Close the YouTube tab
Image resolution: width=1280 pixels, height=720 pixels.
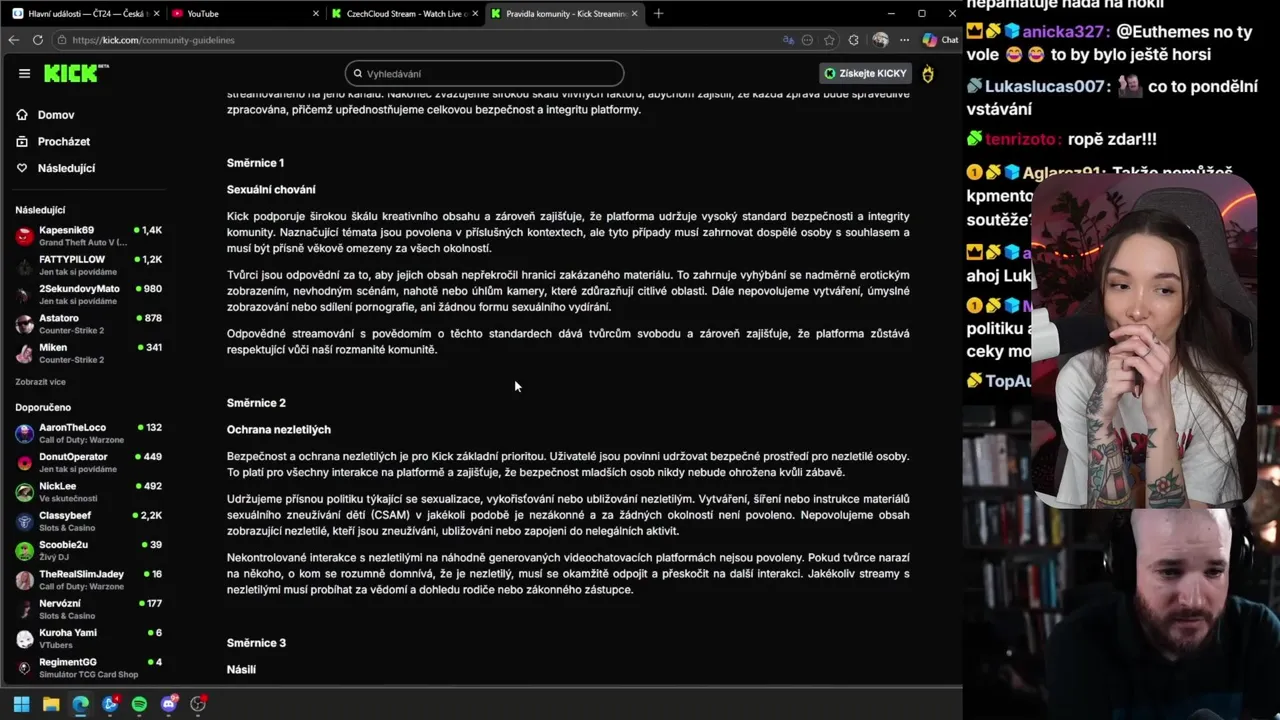(316, 13)
